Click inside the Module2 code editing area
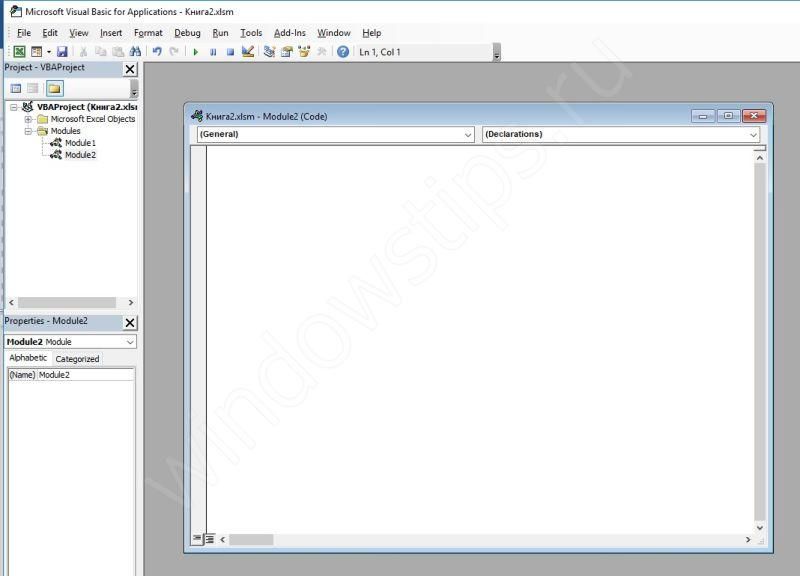 point(480,339)
